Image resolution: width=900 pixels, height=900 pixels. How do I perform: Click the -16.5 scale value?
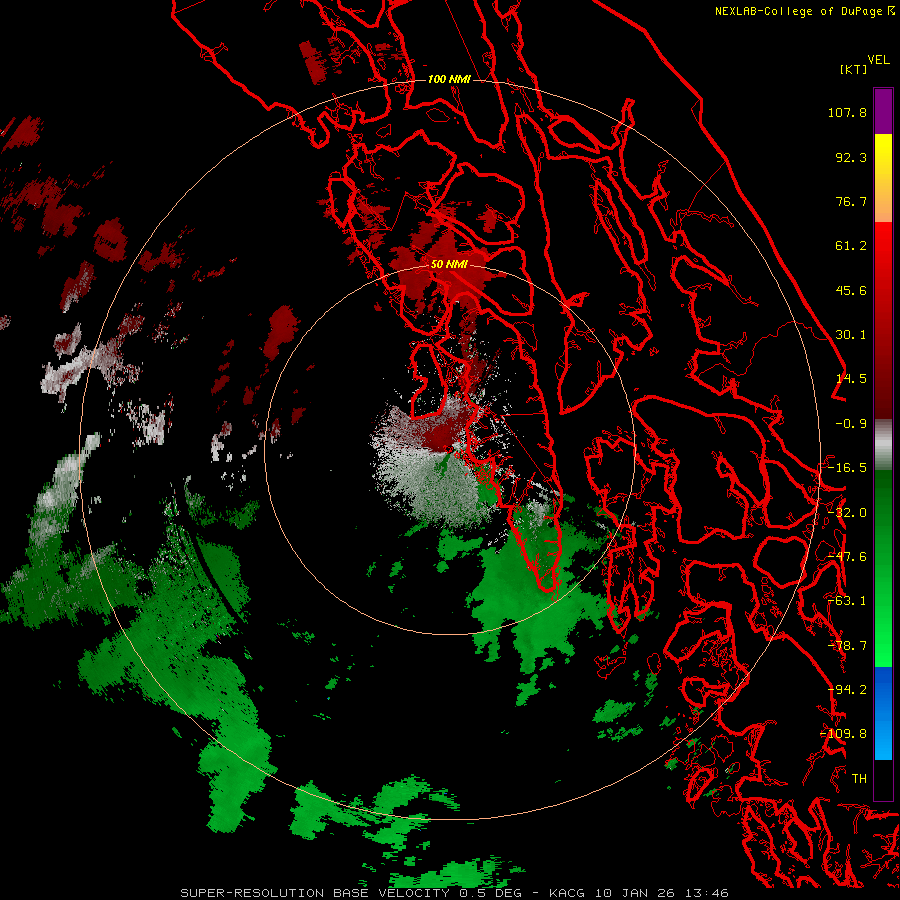click(847, 468)
